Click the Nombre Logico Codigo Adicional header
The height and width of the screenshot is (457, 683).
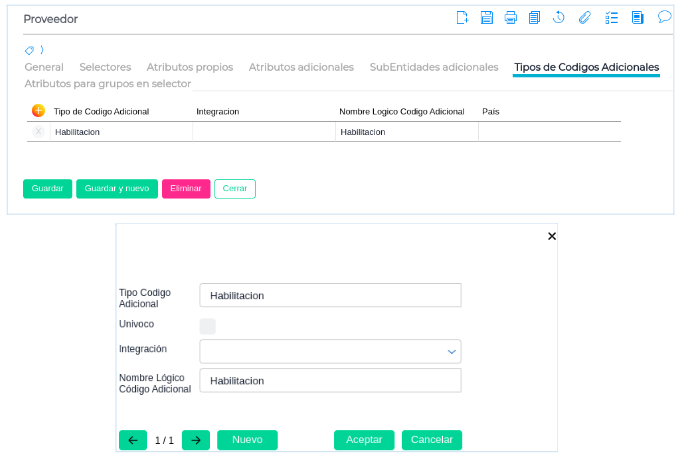(x=402, y=112)
